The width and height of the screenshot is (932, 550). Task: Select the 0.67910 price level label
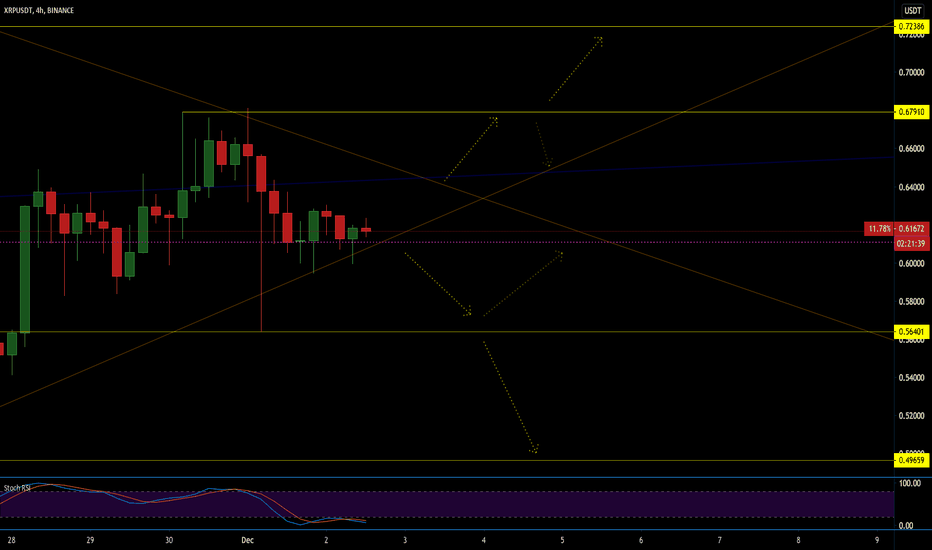point(911,112)
